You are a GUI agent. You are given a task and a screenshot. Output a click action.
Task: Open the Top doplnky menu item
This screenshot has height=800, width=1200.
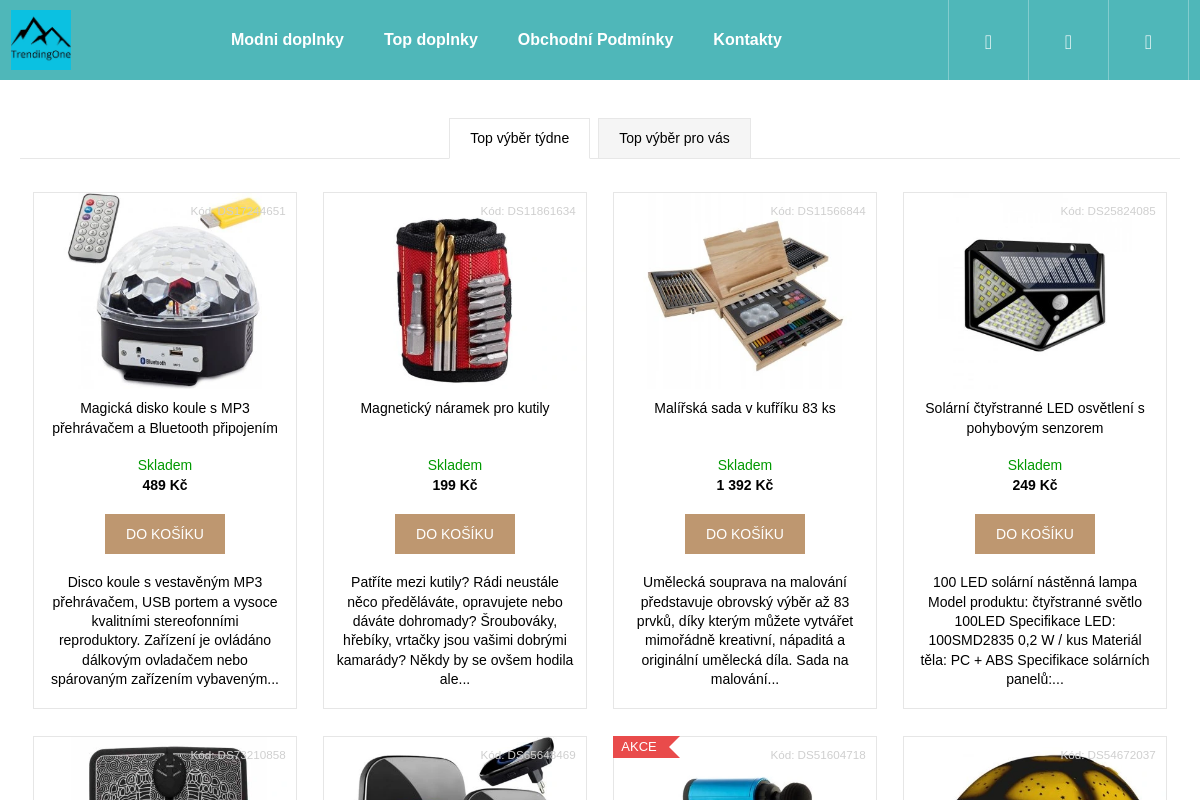pyautogui.click(x=431, y=40)
